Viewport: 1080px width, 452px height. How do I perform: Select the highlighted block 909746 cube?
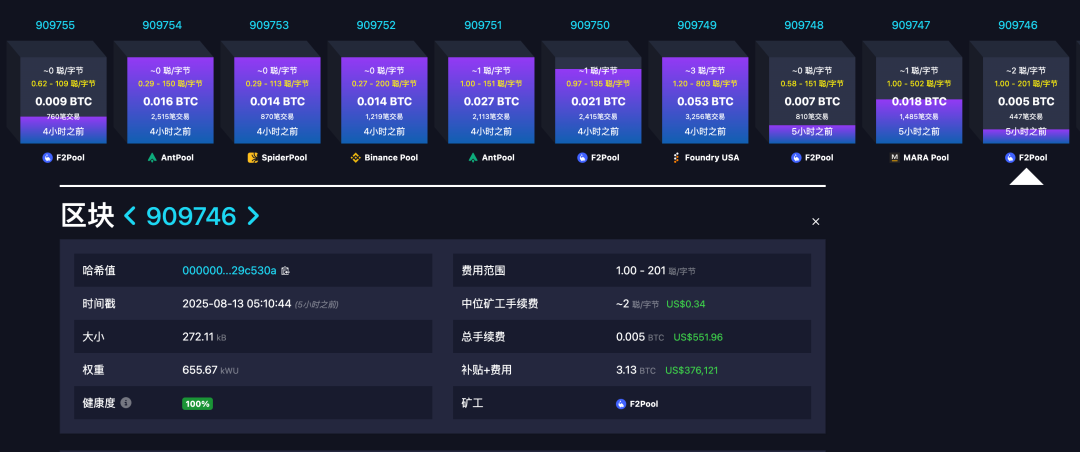pos(1026,100)
